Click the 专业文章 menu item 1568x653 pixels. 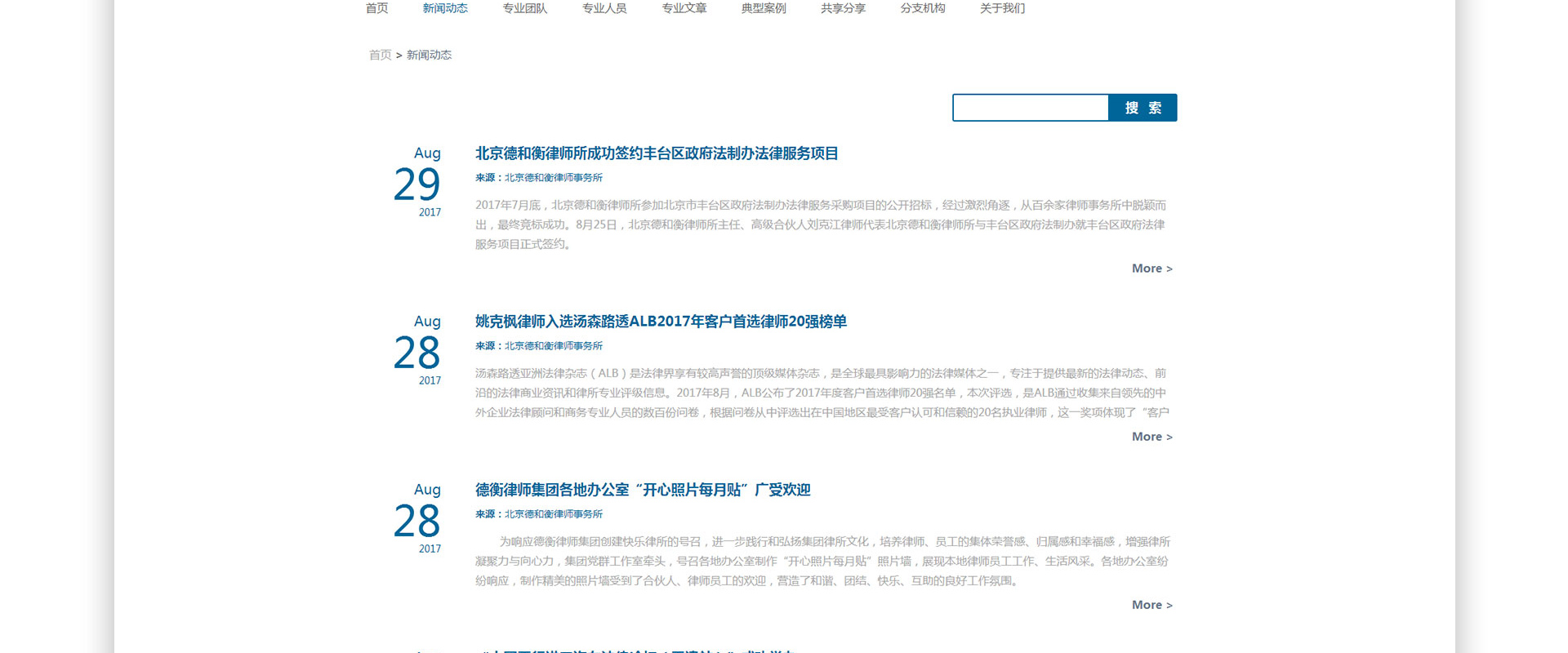pos(684,8)
